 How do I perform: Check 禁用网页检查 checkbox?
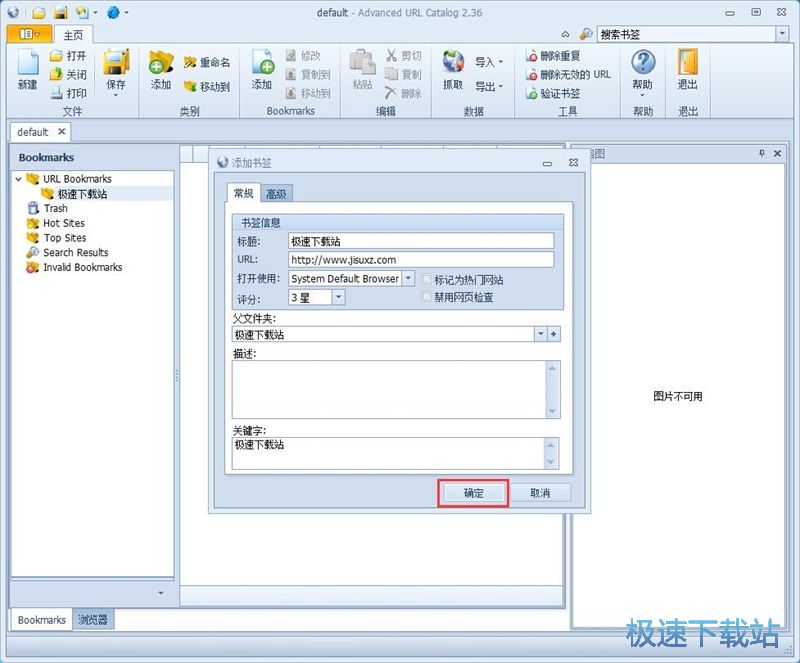coord(426,297)
